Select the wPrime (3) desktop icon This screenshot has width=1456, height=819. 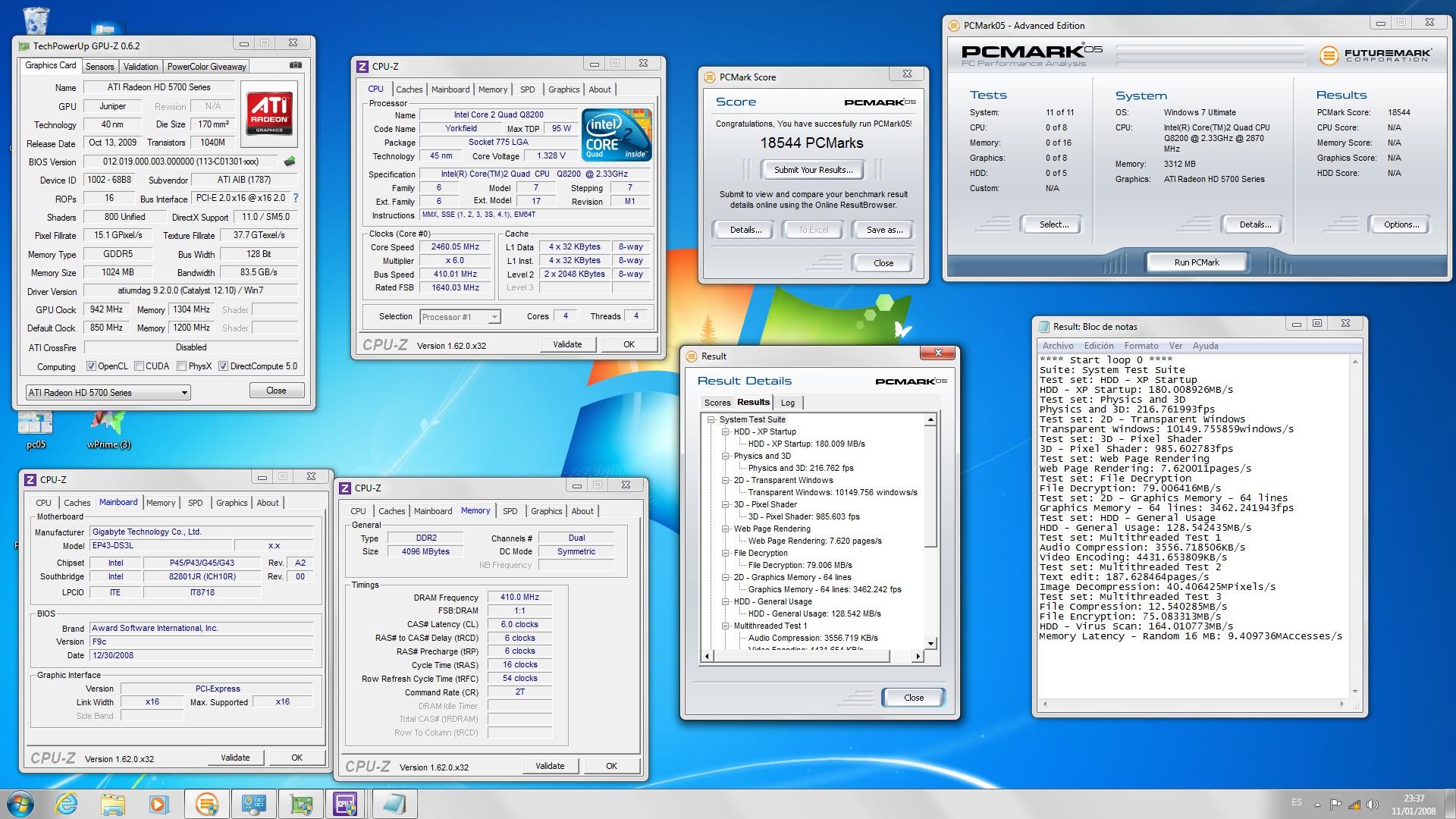(x=108, y=429)
